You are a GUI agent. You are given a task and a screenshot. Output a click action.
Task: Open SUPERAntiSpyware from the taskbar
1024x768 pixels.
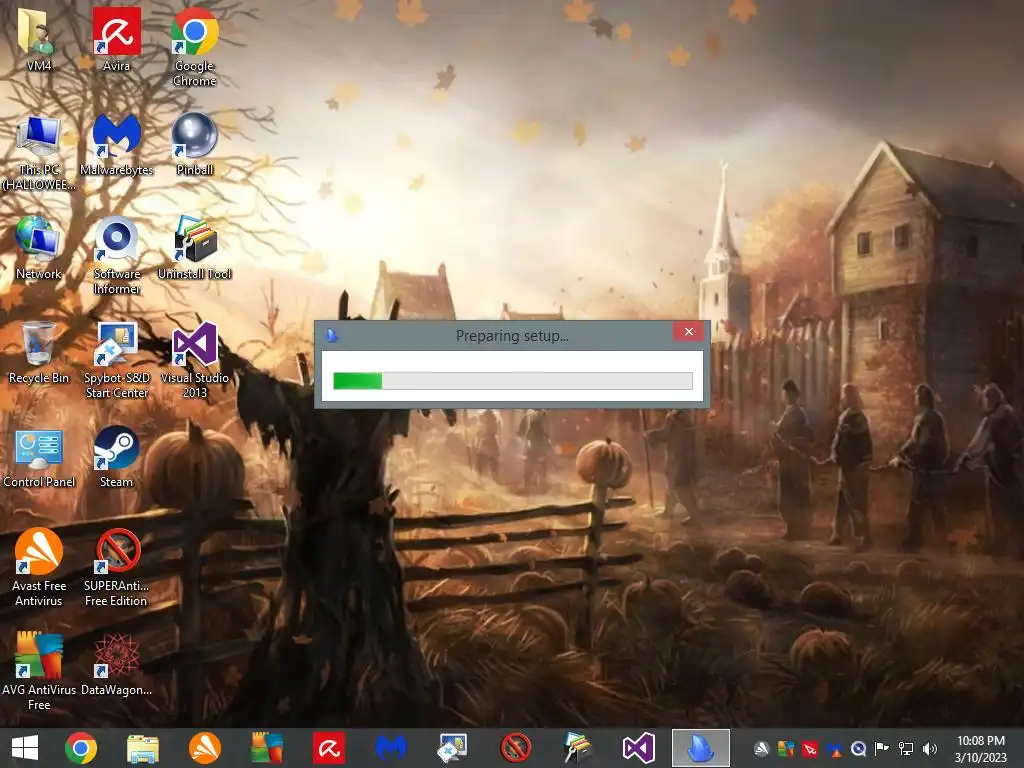click(x=515, y=748)
